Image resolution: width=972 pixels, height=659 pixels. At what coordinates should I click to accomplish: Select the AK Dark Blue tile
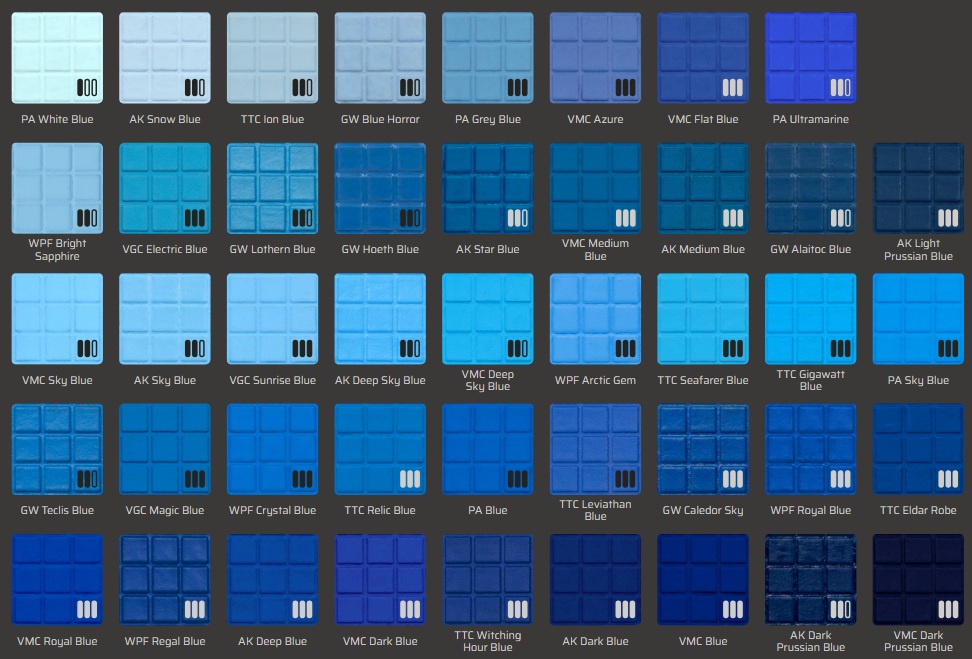pos(595,580)
